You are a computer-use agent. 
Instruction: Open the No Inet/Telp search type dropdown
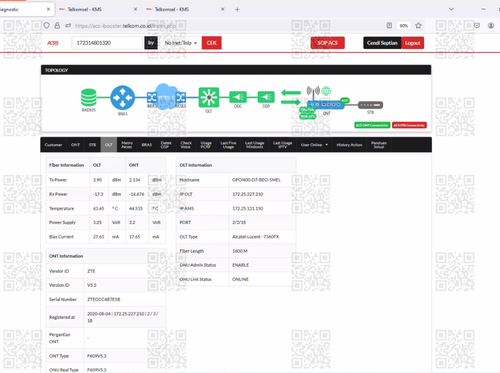pyautogui.click(x=181, y=43)
